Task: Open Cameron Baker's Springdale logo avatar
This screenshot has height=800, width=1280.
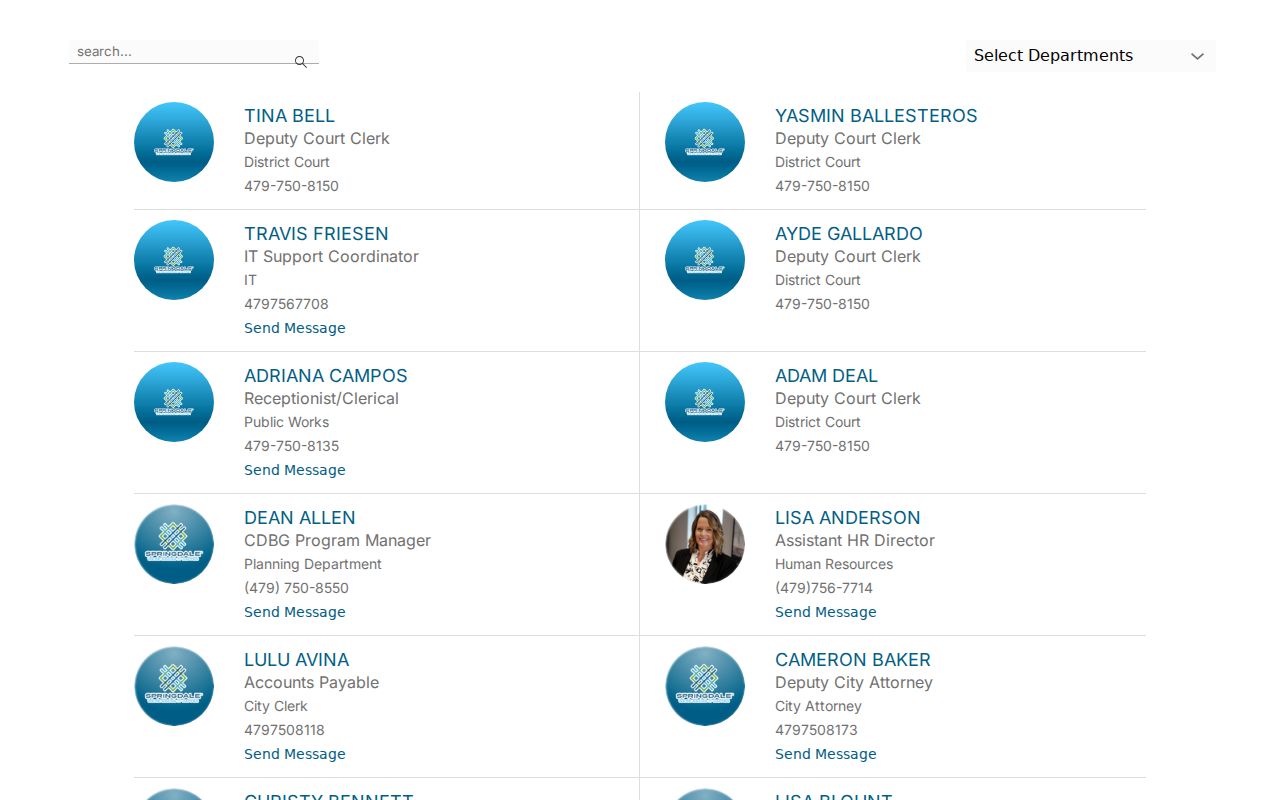Action: coord(705,686)
